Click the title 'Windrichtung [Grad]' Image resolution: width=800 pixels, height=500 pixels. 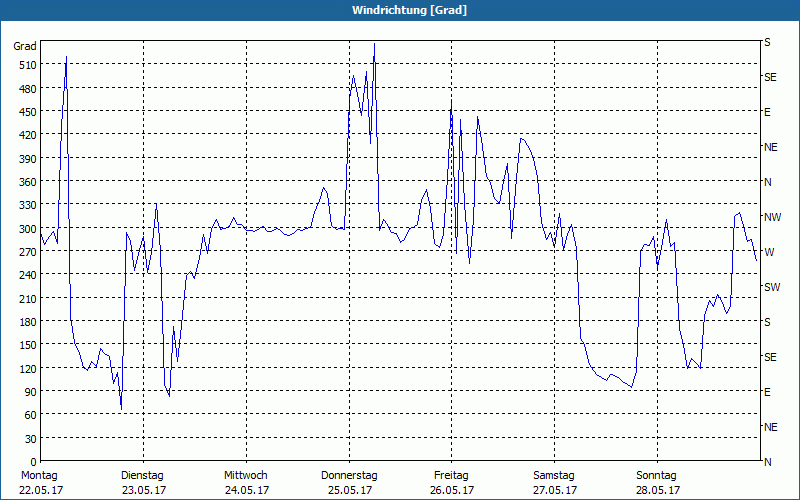409,10
